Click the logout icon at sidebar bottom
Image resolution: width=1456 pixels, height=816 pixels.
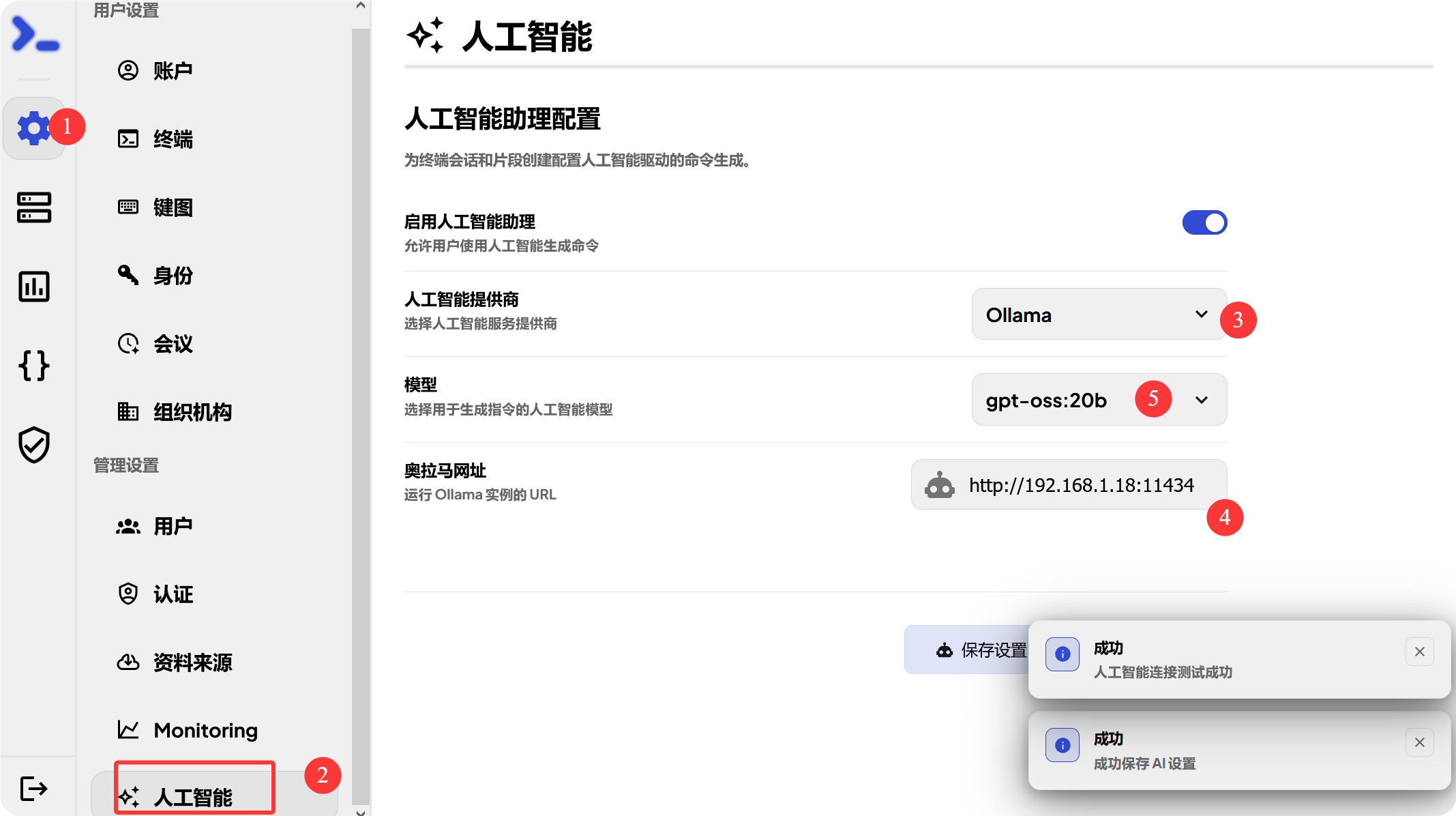tap(33, 788)
